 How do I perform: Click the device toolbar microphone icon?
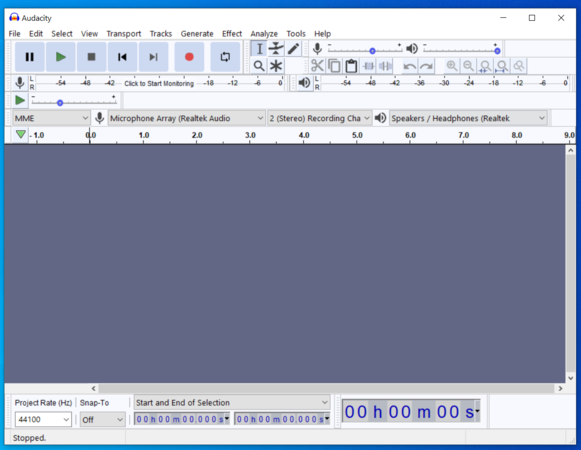[99, 118]
